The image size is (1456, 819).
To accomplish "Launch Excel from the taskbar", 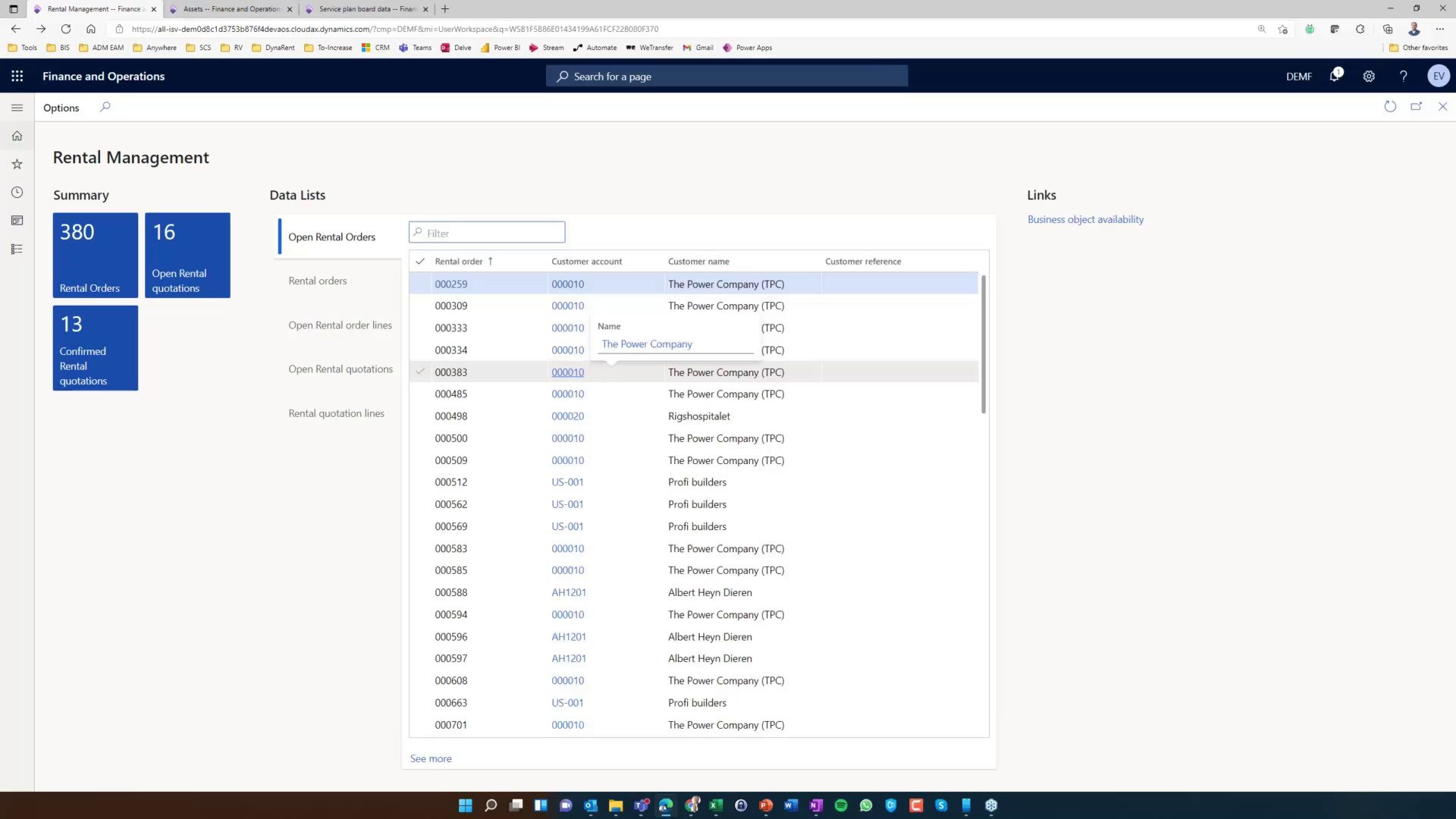I will tap(715, 805).
